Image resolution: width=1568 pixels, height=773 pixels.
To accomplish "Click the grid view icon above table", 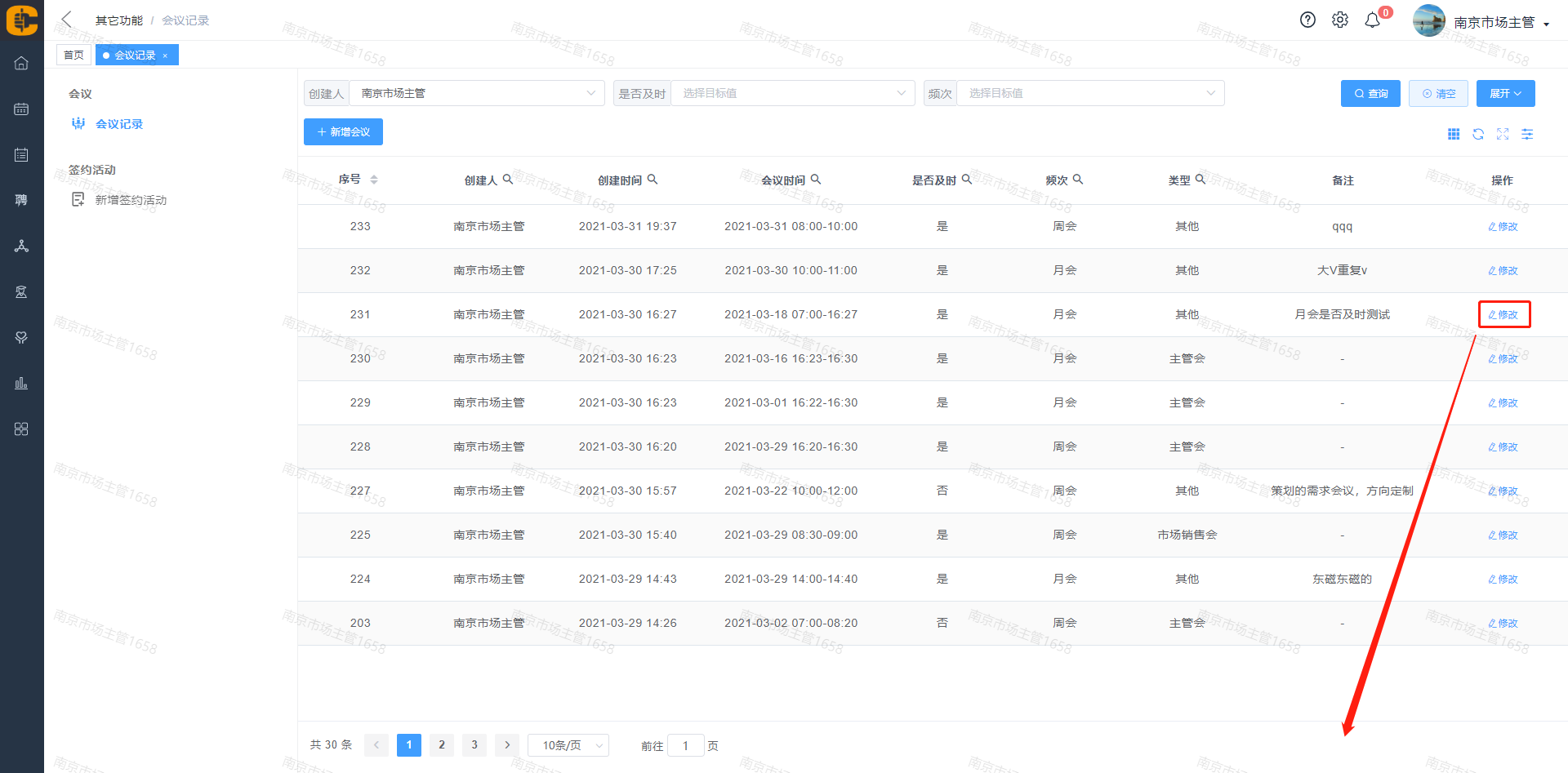I will [1454, 134].
